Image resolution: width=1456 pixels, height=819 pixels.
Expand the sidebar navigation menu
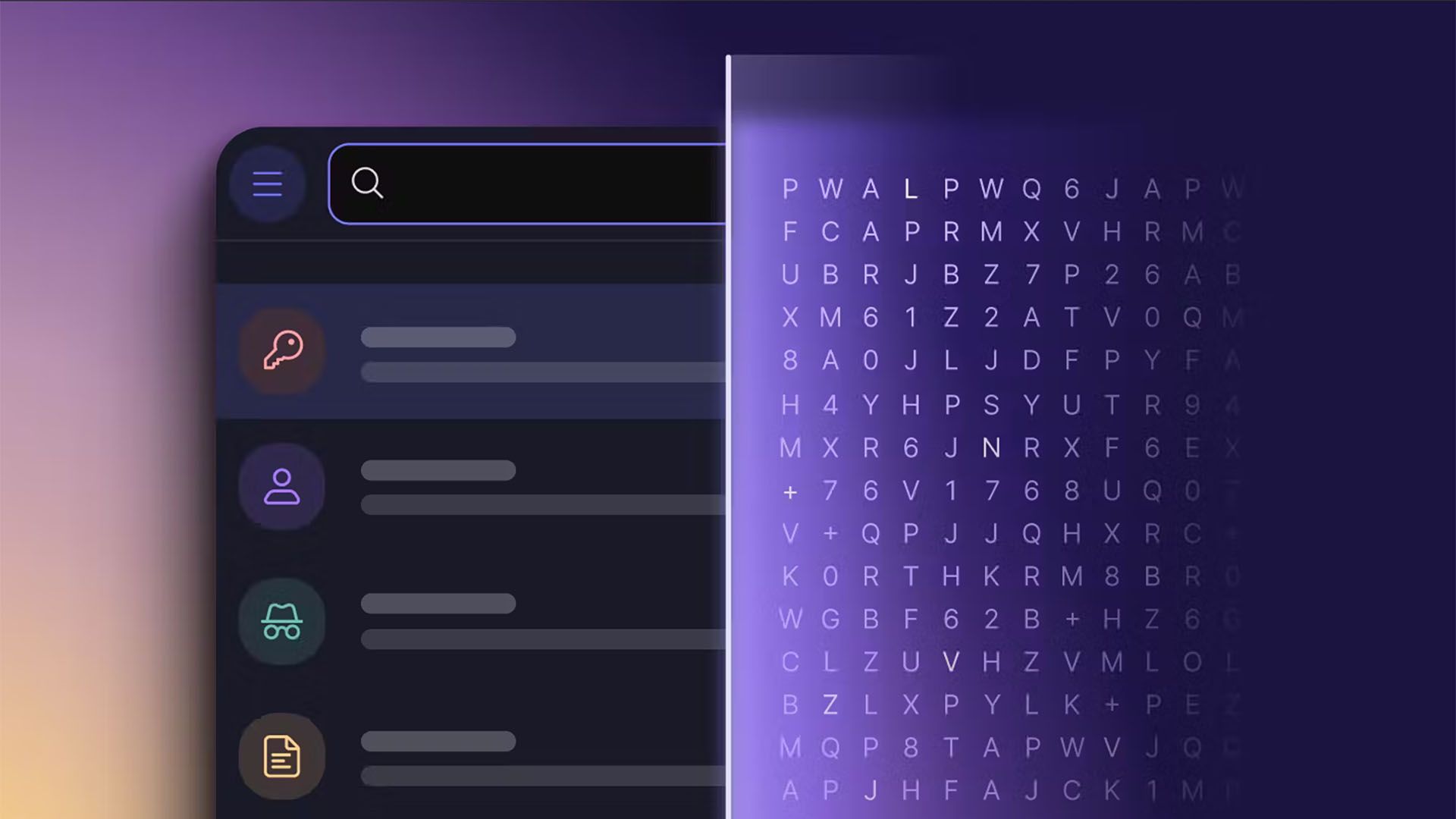pyautogui.click(x=269, y=184)
